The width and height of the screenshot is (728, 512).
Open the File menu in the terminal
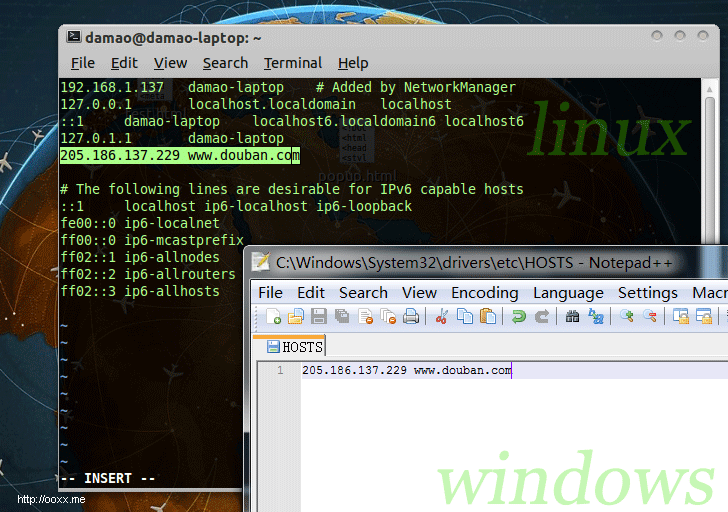point(83,63)
